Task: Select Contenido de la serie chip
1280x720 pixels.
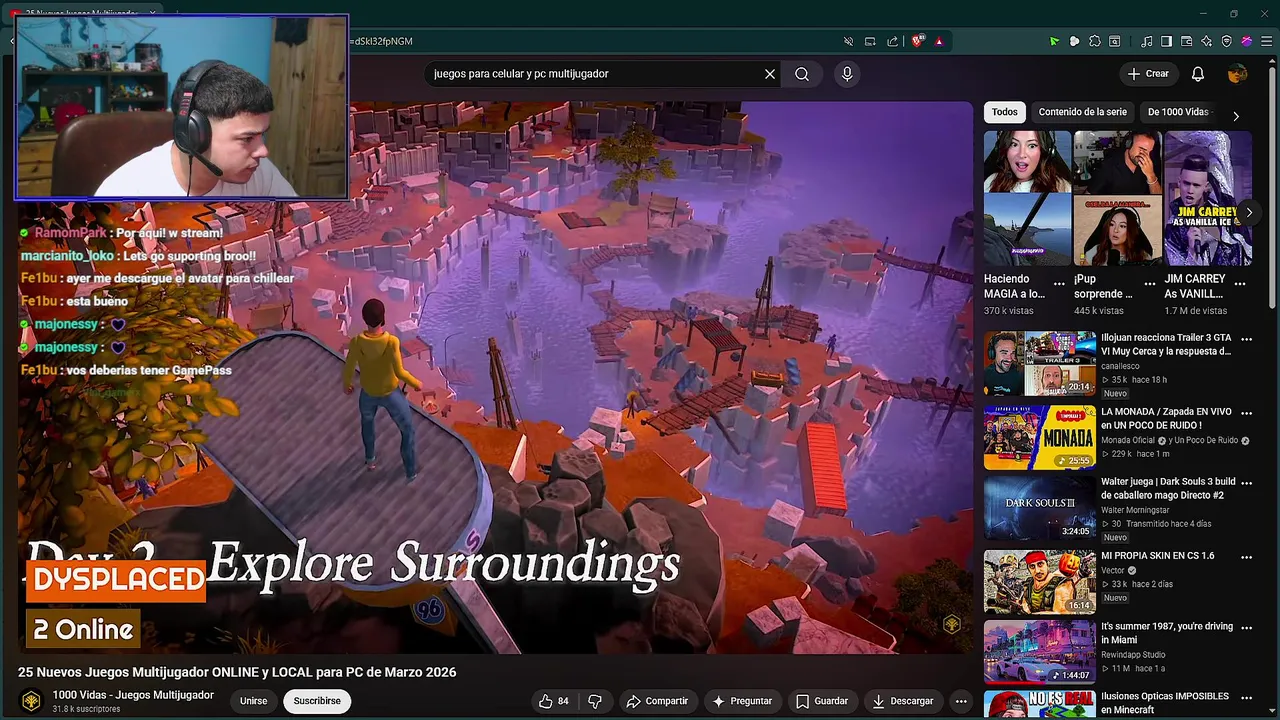Action: pos(1082,112)
